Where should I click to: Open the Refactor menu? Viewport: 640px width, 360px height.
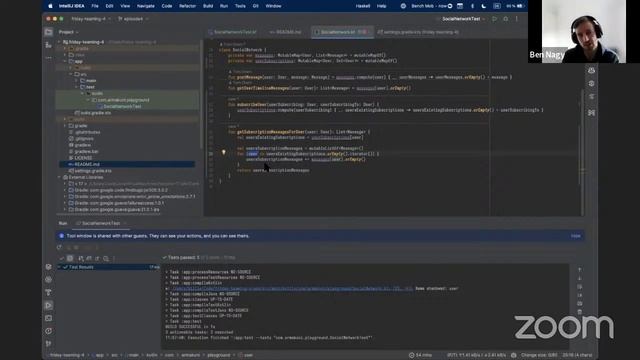tap(187, 6)
